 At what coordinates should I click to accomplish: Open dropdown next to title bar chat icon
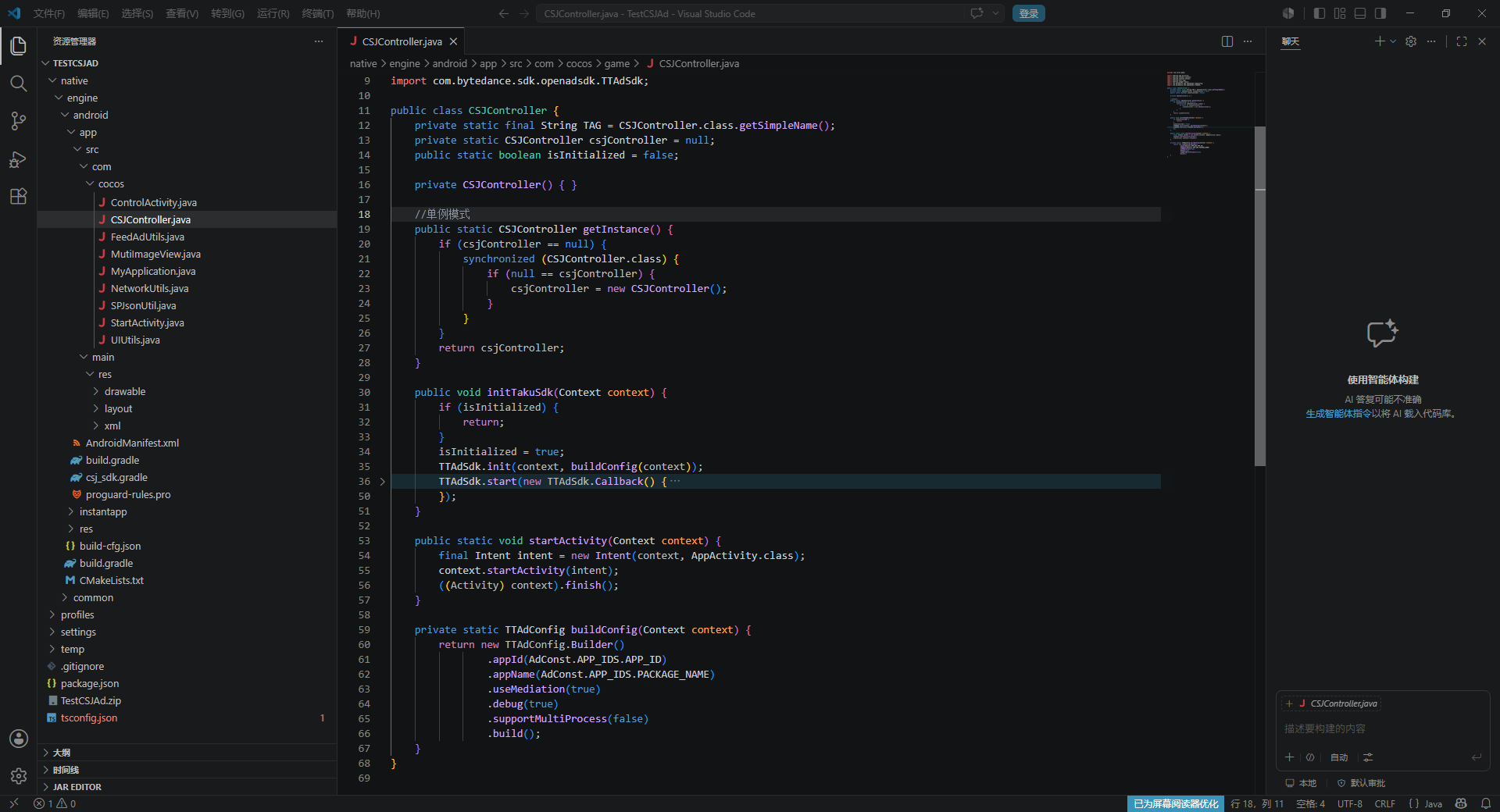[x=995, y=13]
